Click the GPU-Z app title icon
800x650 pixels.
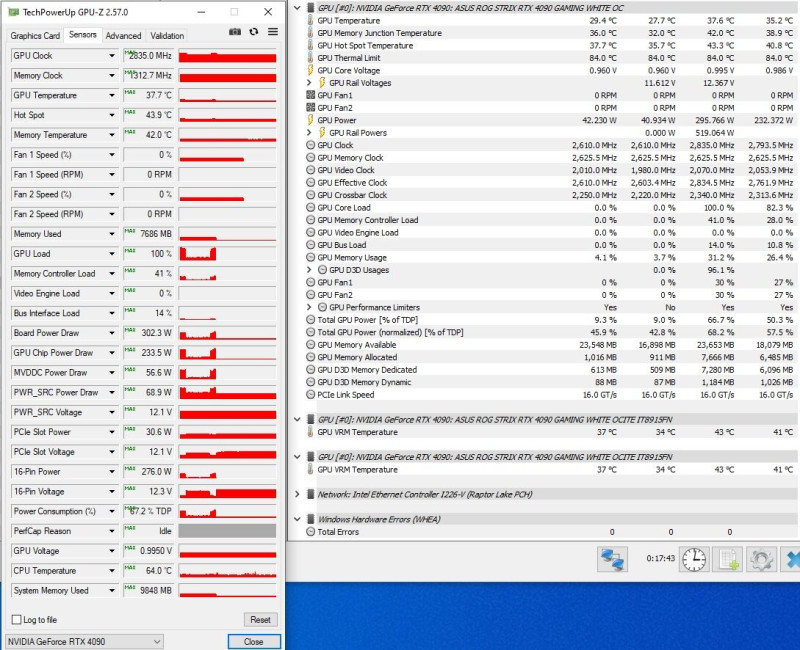click(14, 12)
